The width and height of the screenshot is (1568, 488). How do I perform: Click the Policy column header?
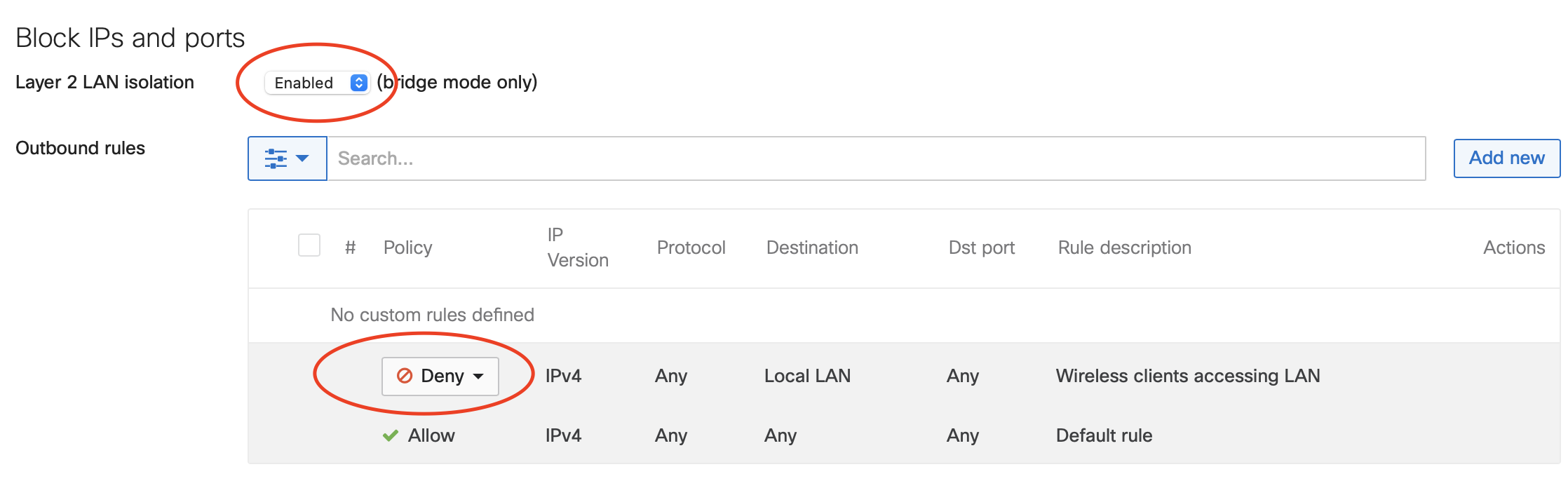(407, 247)
